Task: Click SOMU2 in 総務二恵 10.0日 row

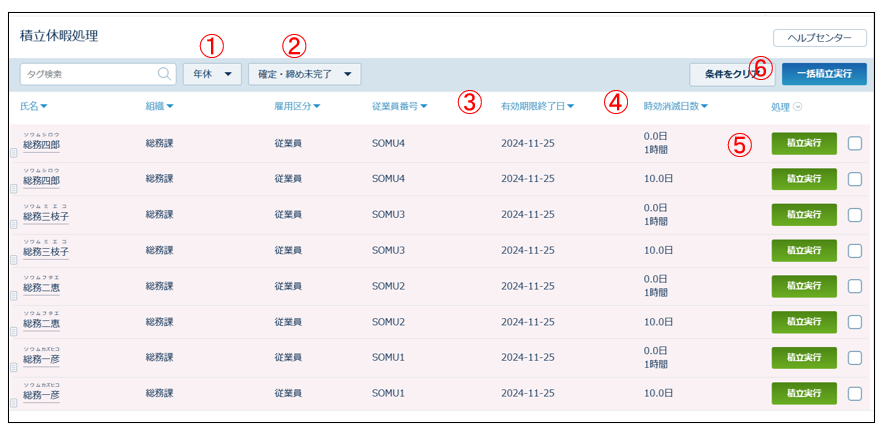Action: click(x=388, y=322)
